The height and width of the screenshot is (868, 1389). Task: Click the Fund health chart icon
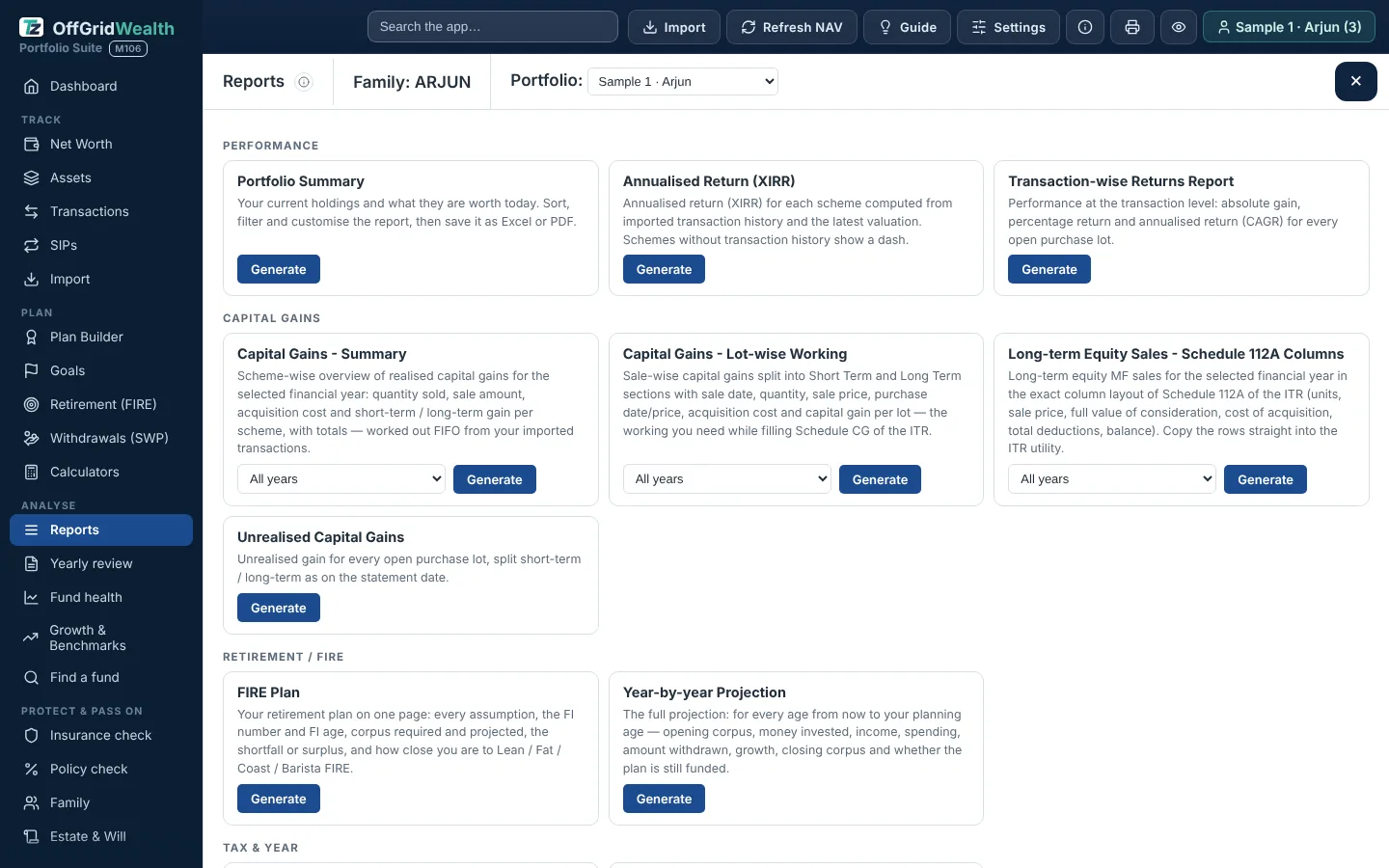(x=32, y=597)
